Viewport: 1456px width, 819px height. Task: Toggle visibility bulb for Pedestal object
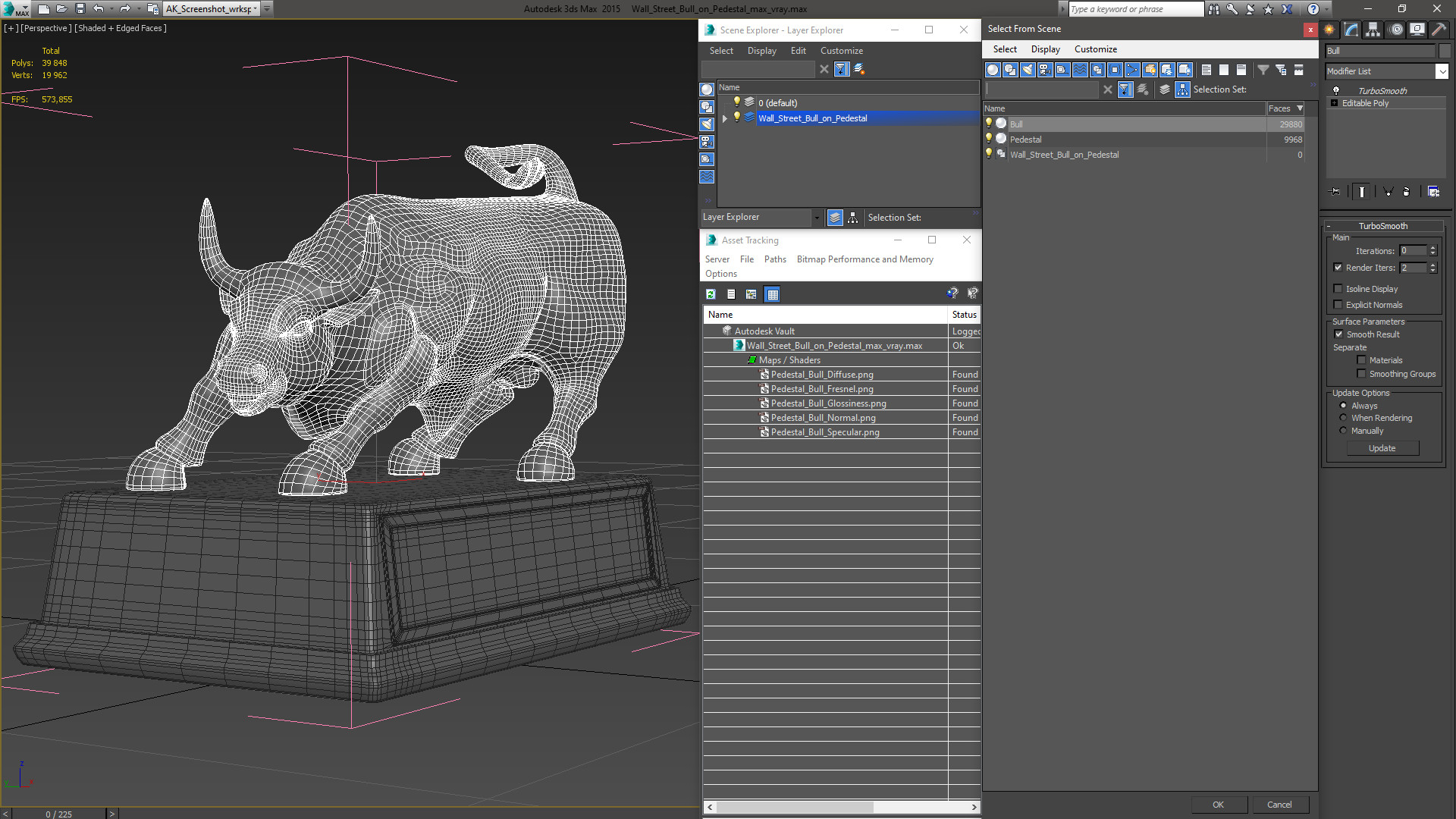click(x=988, y=139)
